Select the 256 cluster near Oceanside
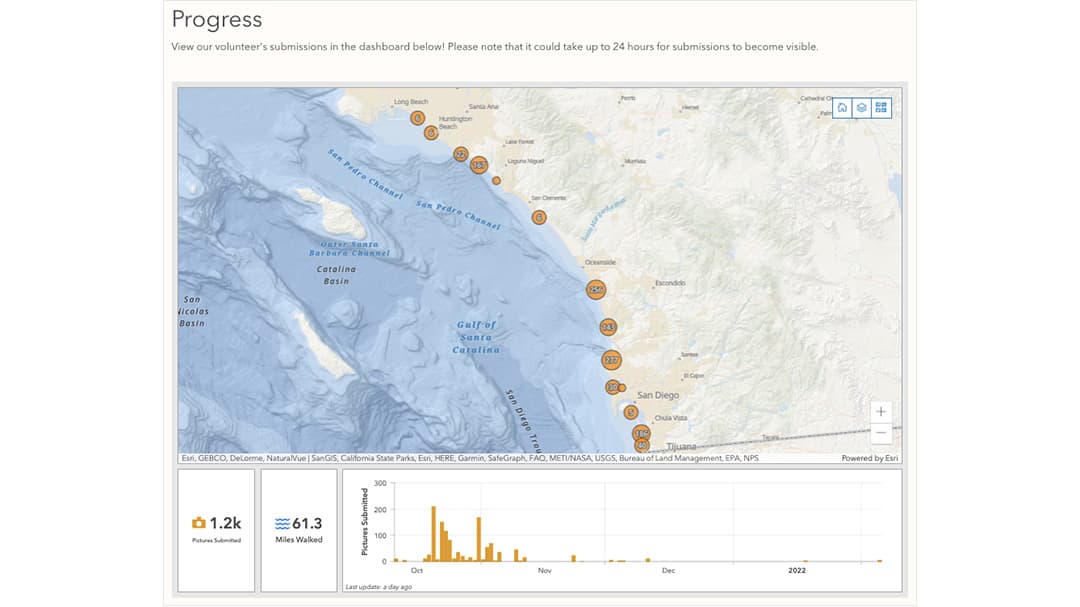 (596, 290)
